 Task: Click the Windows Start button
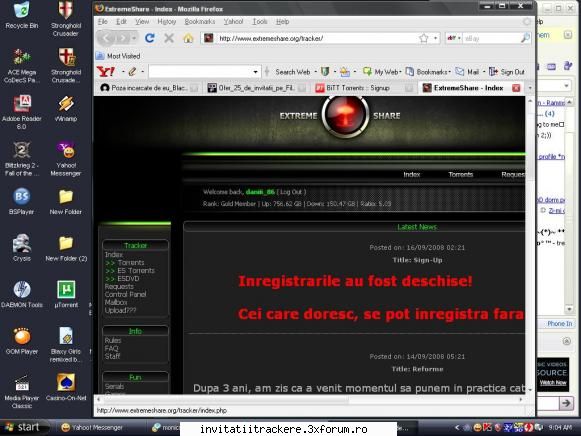pos(24,427)
